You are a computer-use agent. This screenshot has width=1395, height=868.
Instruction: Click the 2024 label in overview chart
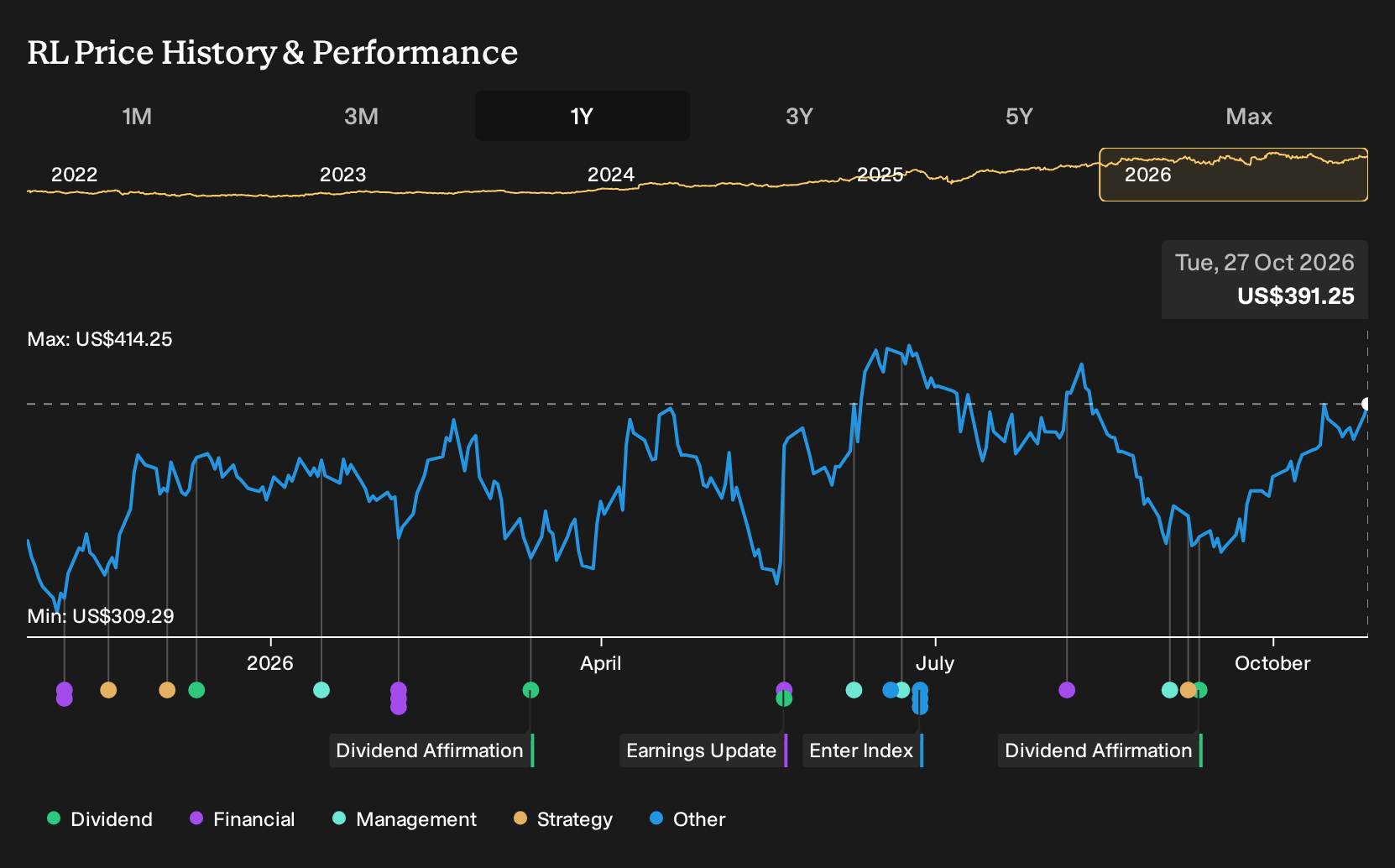(x=611, y=175)
